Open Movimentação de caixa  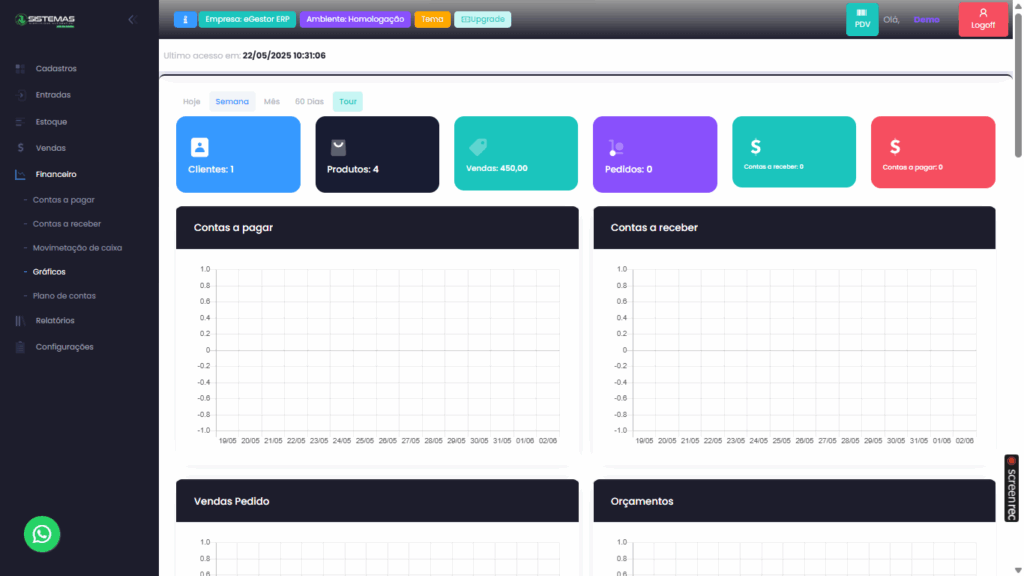click(x=77, y=248)
